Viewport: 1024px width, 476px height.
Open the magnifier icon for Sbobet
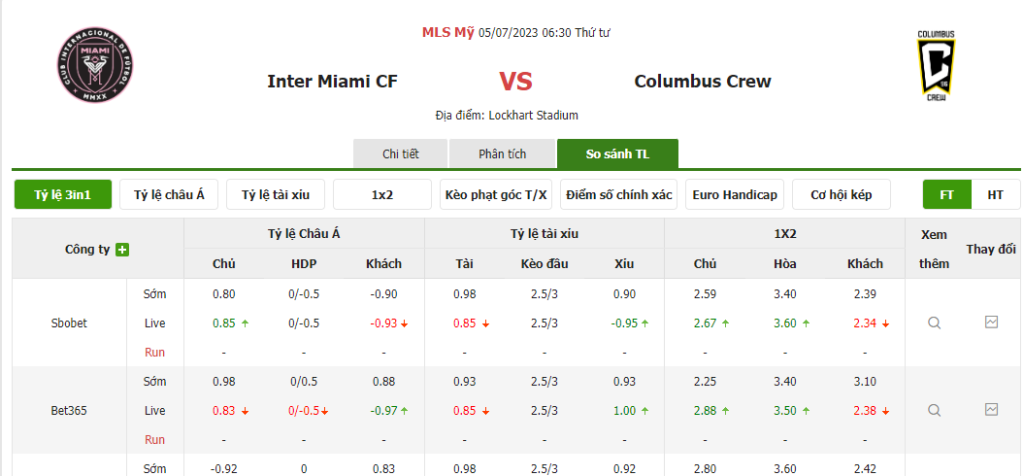tap(934, 323)
